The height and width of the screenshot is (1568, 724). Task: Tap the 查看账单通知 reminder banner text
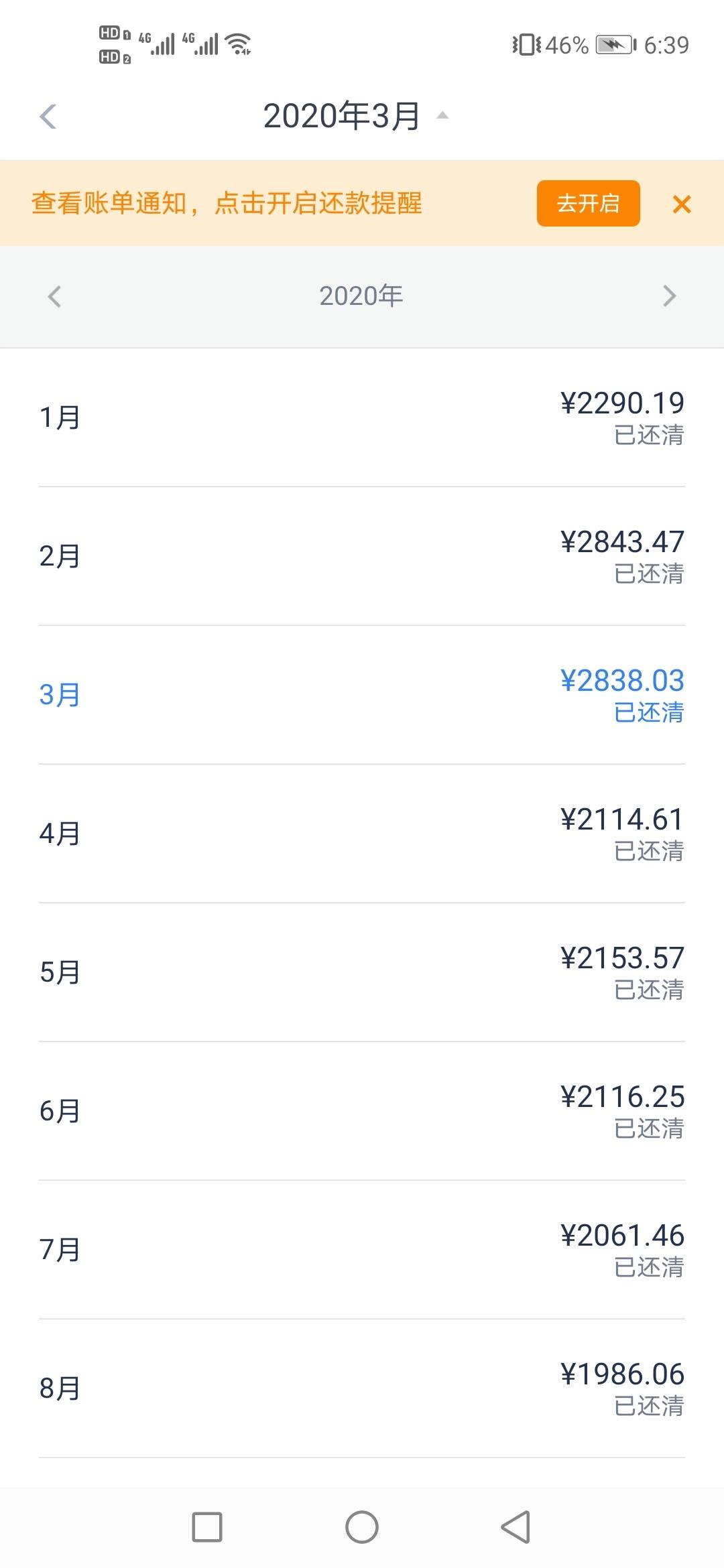pos(227,203)
